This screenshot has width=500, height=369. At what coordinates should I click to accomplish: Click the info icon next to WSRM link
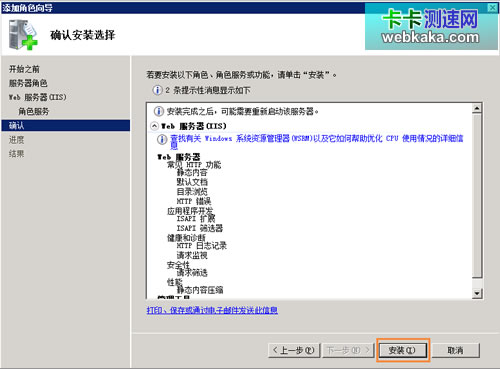click(162, 139)
